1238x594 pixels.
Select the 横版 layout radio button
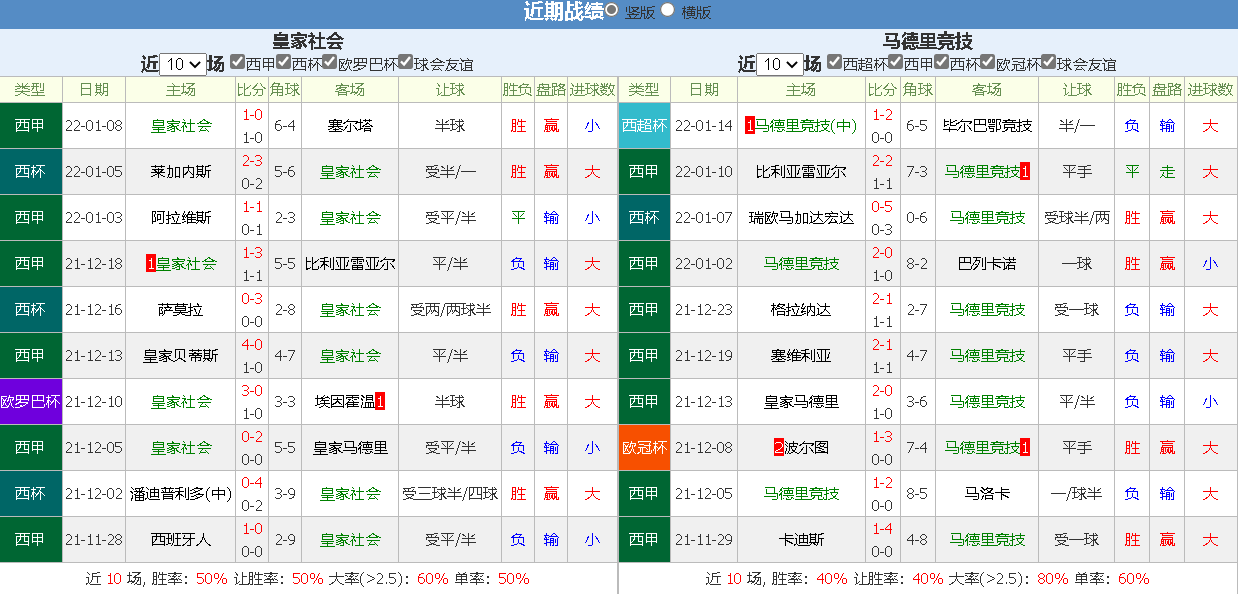[668, 11]
